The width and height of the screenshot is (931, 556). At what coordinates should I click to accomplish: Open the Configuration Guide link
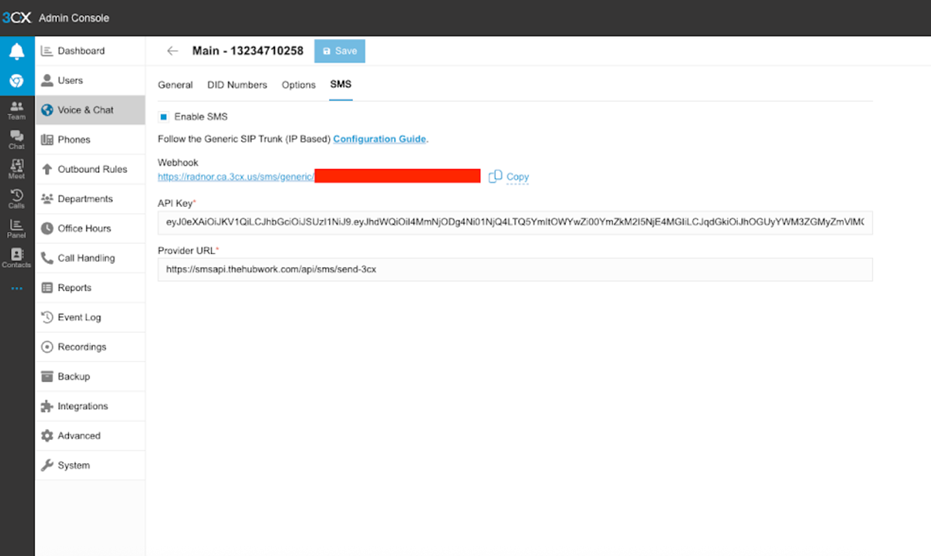pyautogui.click(x=379, y=139)
